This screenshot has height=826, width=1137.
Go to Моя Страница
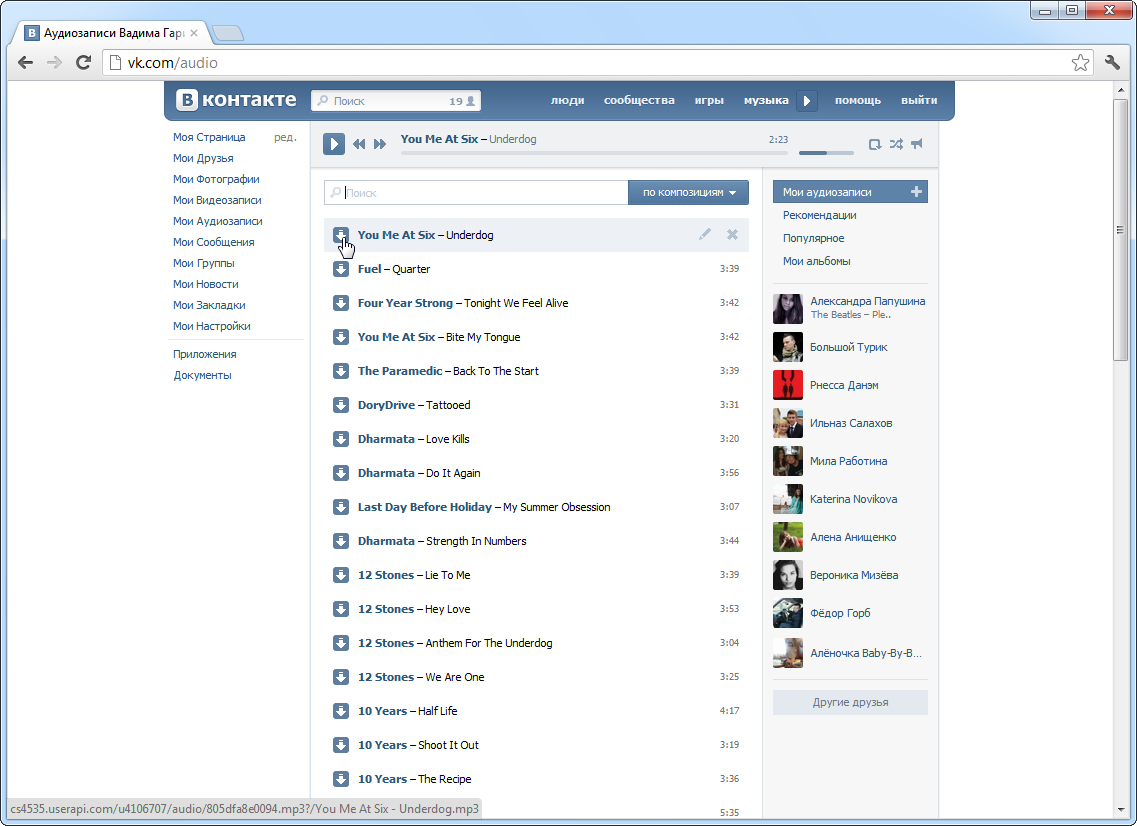[209, 137]
